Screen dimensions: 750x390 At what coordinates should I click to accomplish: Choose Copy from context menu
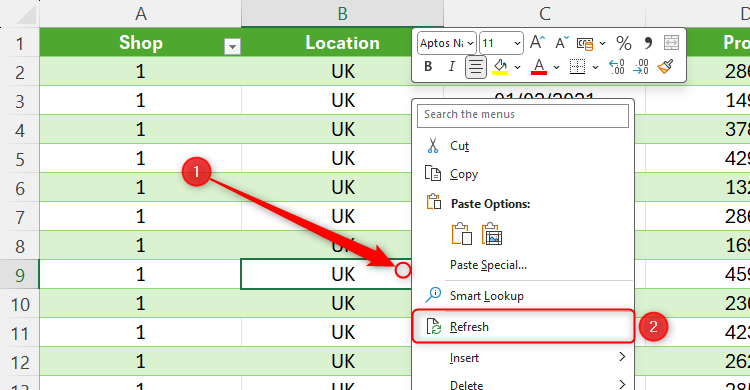pos(523,174)
